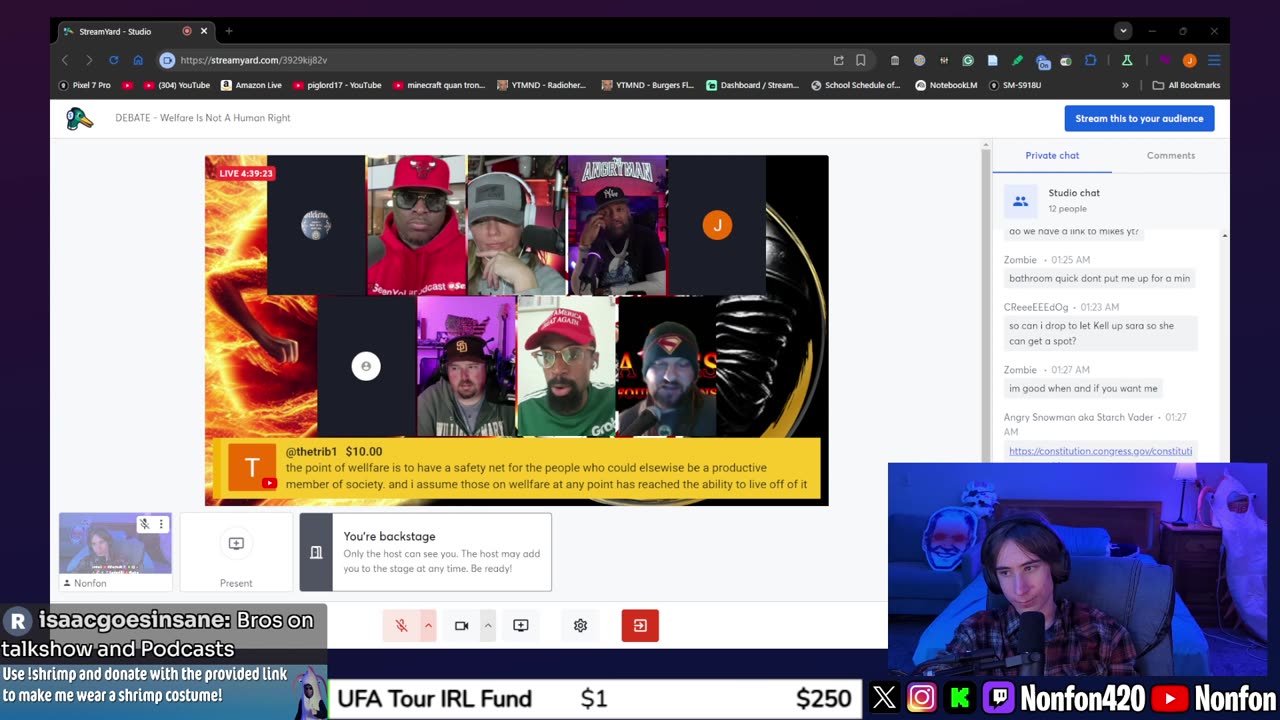Open camera options arrow
Viewport: 1280px width, 720px height.
pos(488,626)
